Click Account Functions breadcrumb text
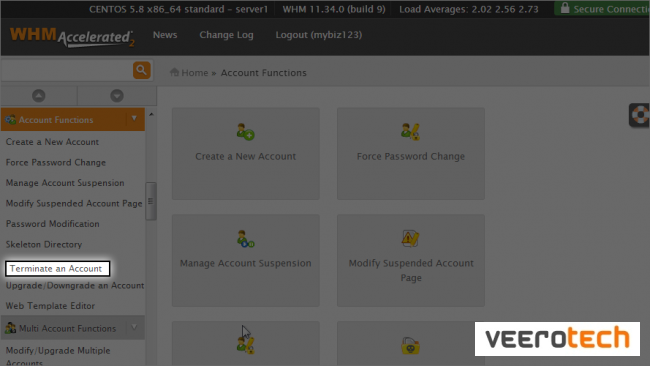Image resolution: width=650 pixels, height=366 pixels. (x=264, y=73)
